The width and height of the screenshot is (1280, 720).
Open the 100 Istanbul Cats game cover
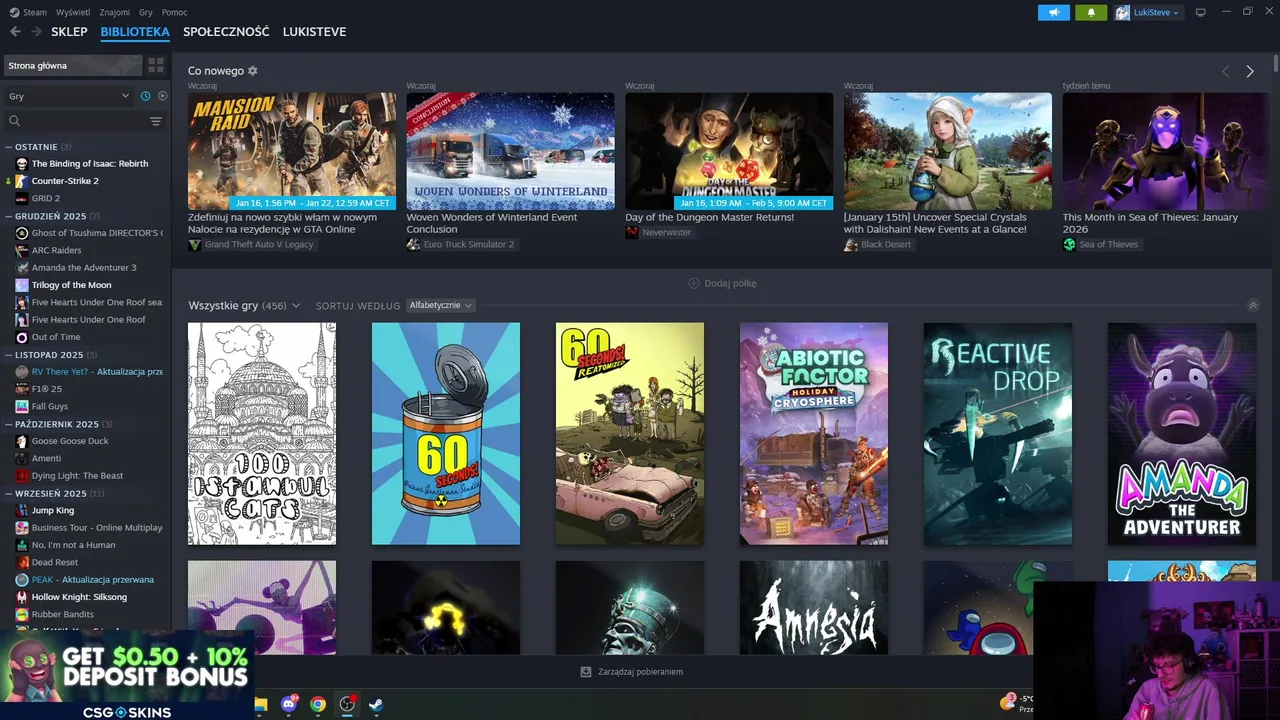pos(262,434)
